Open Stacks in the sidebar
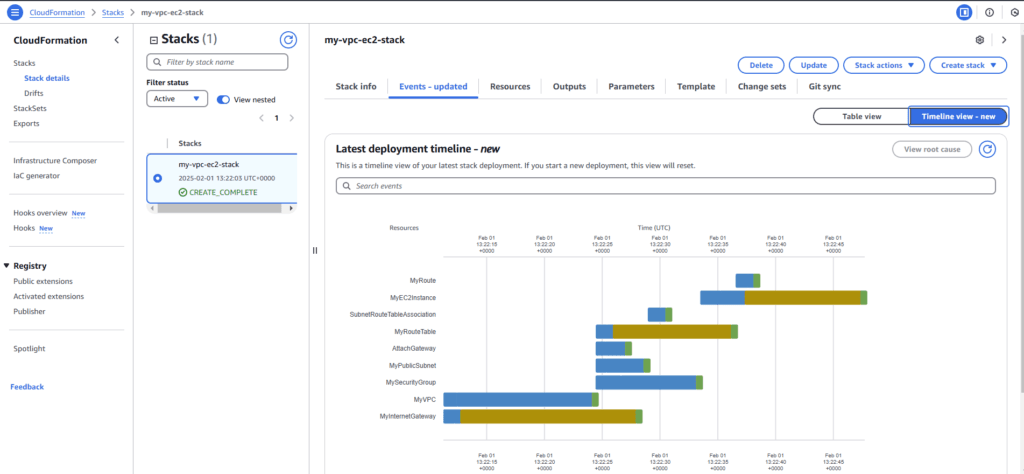 pyautogui.click(x=24, y=63)
